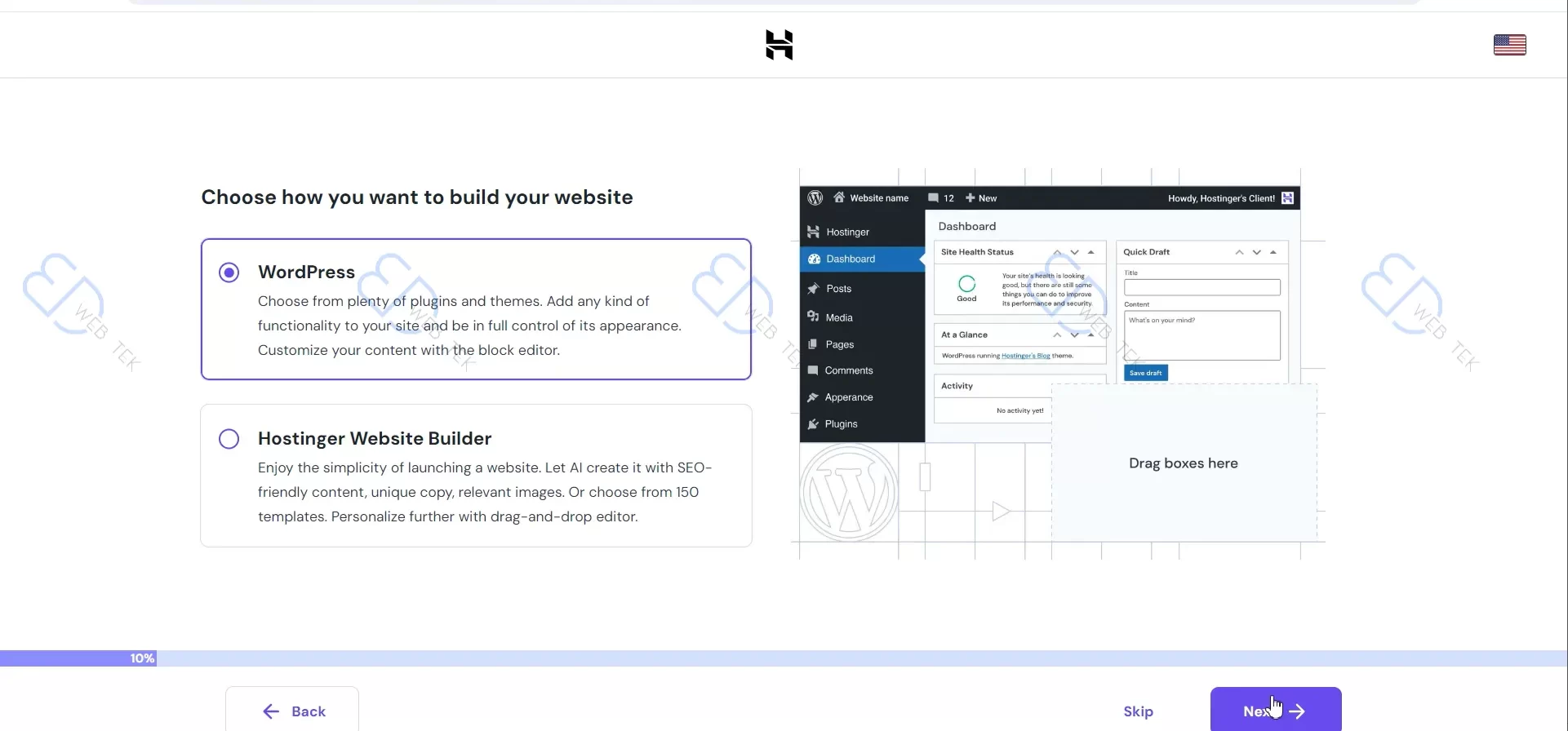The width and height of the screenshot is (1568, 731).
Task: Click the Hostinger Website Builder description text
Action: pos(485,492)
